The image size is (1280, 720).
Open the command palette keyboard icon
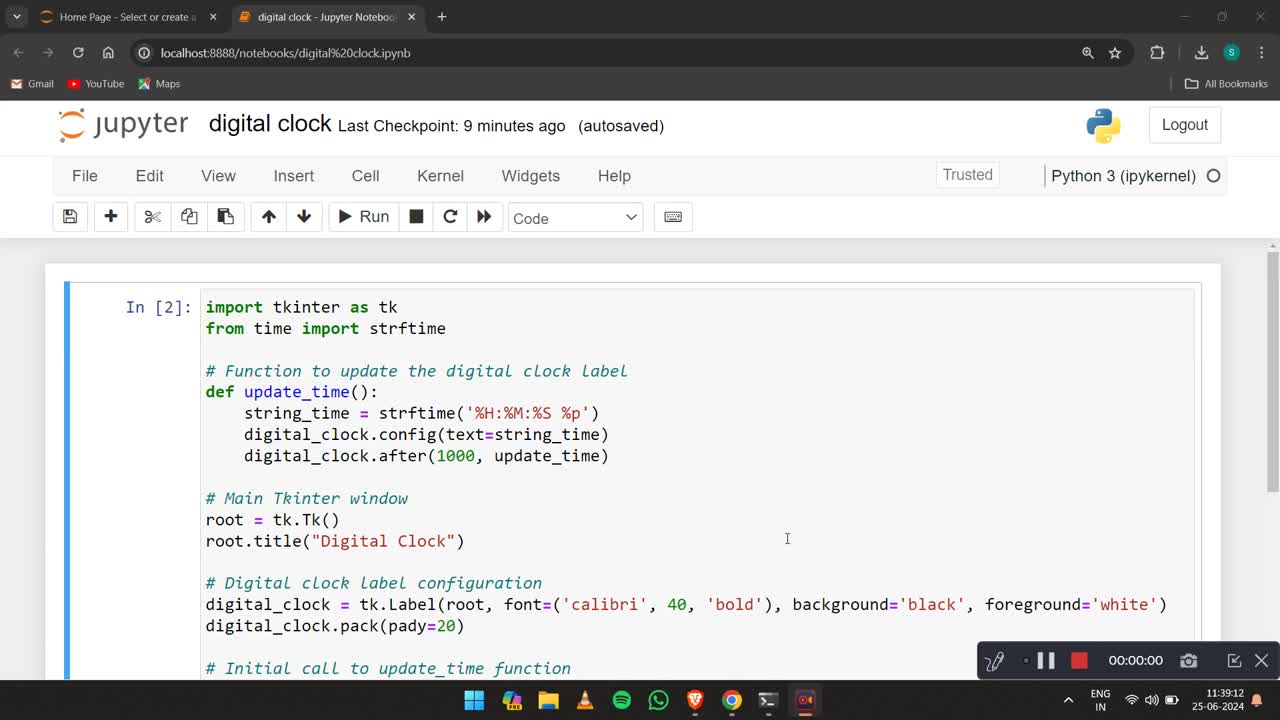pos(673,217)
